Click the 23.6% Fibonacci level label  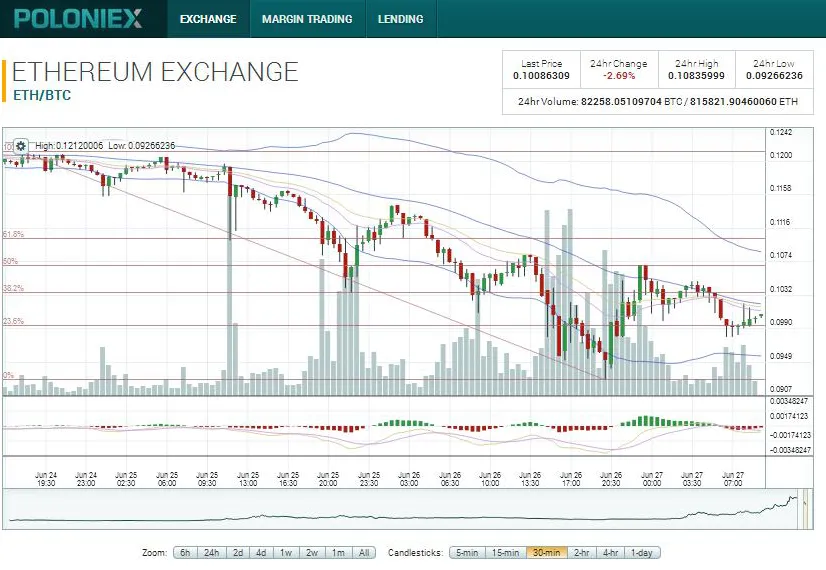(13, 321)
